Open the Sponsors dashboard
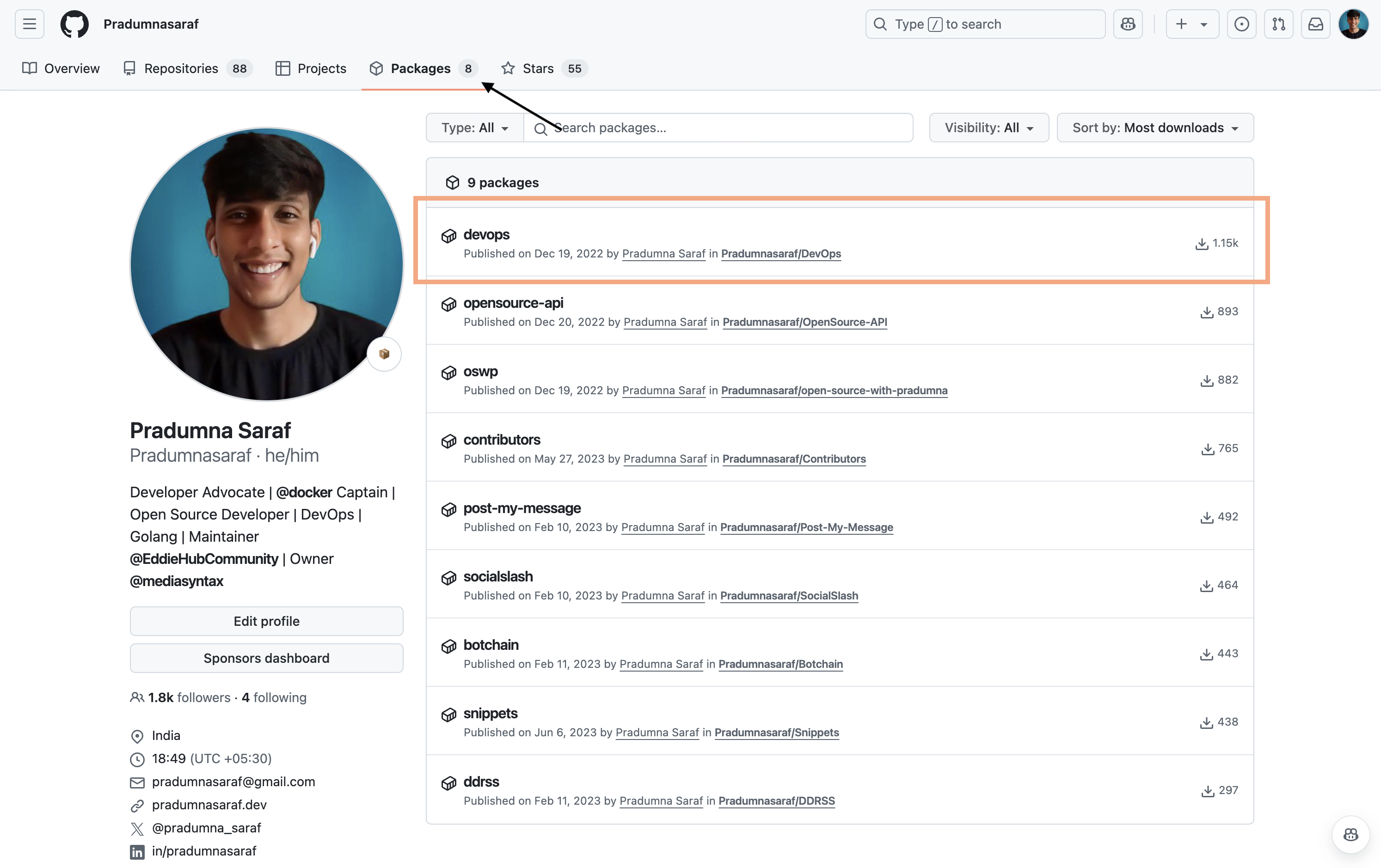 click(x=266, y=658)
